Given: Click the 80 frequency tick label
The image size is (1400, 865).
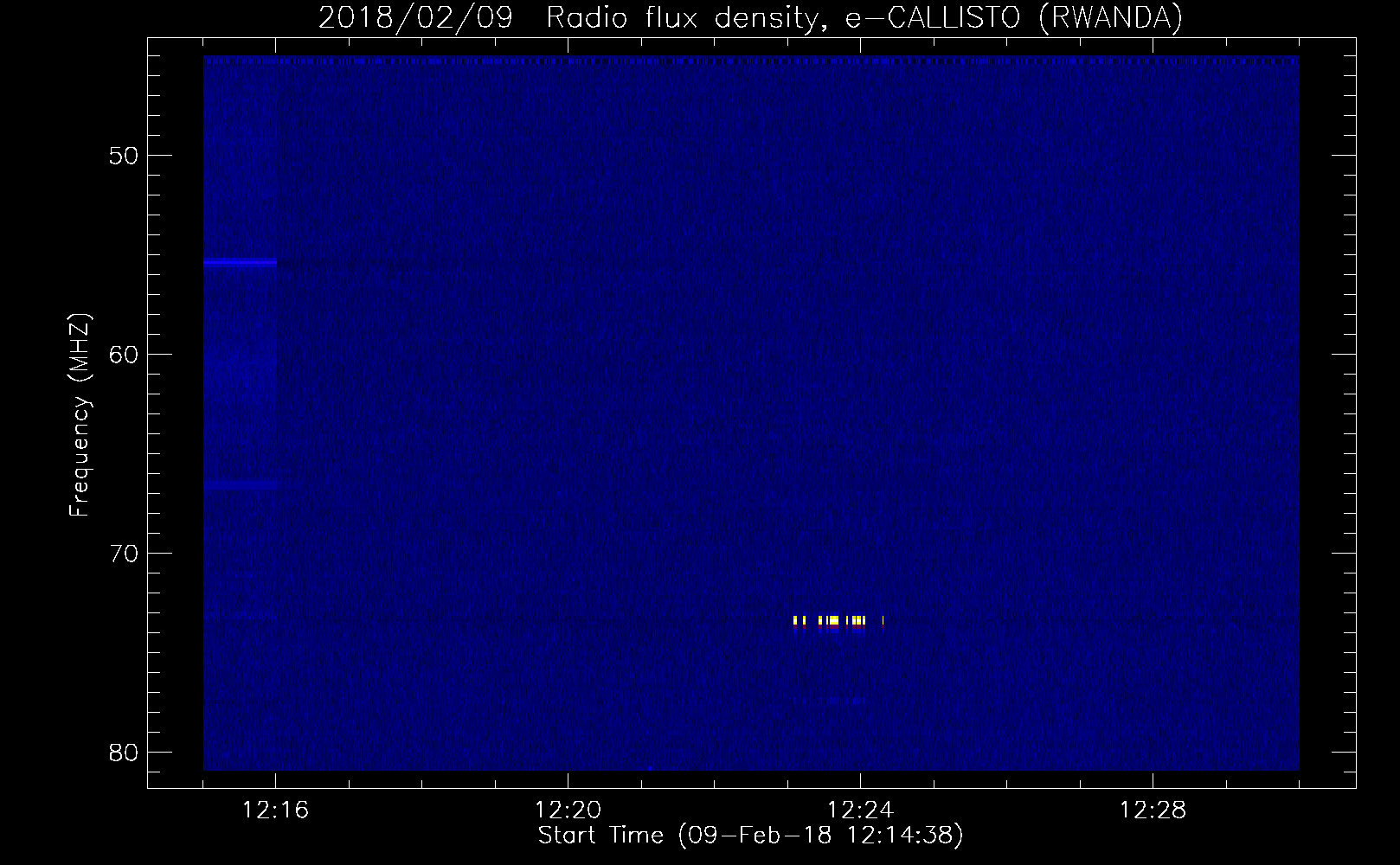Looking at the screenshot, I should tap(125, 752).
